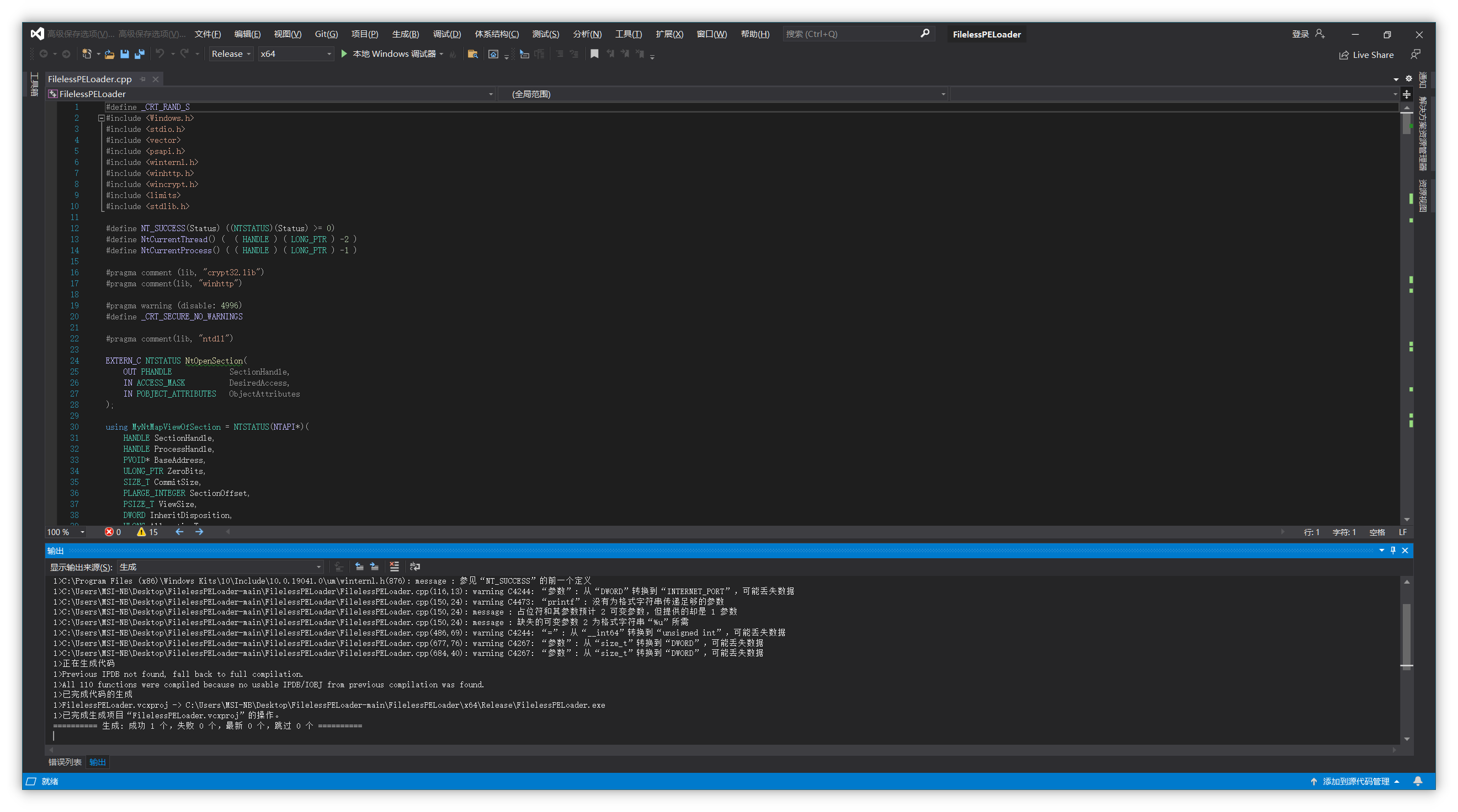Click the notifications bell in status bar

(x=1417, y=781)
